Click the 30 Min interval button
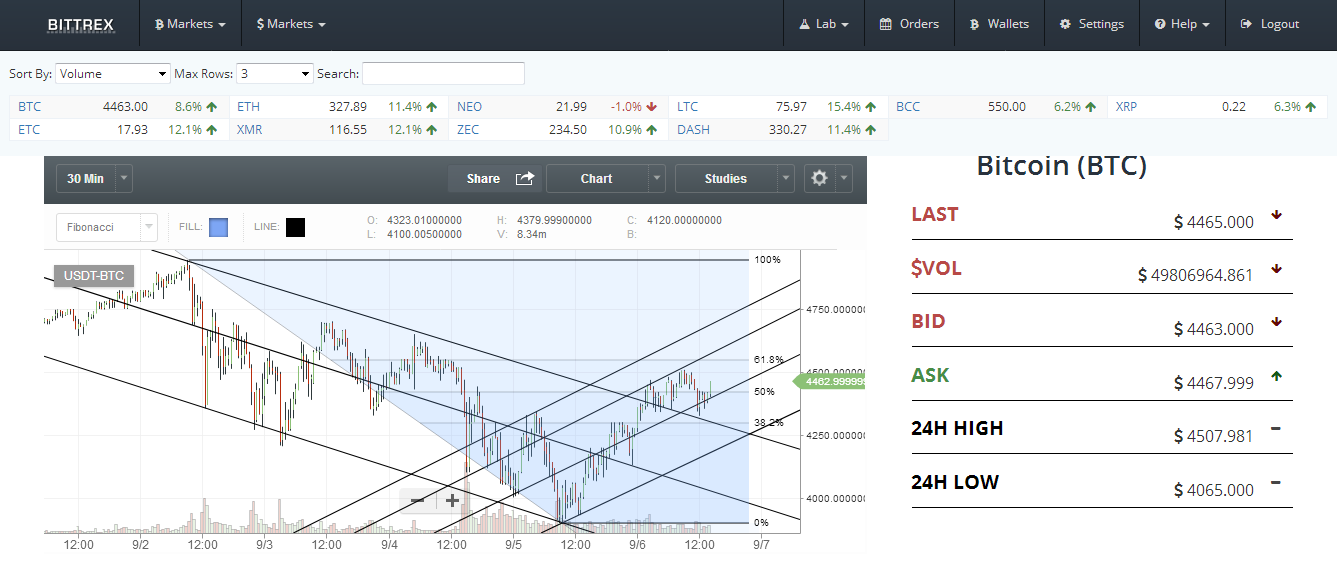 pyautogui.click(x=86, y=179)
